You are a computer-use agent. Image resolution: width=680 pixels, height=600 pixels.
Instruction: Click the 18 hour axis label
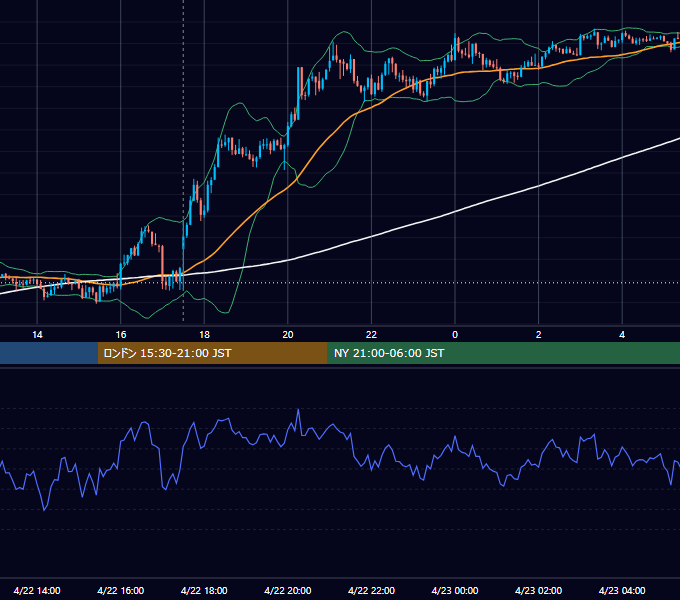tap(204, 335)
